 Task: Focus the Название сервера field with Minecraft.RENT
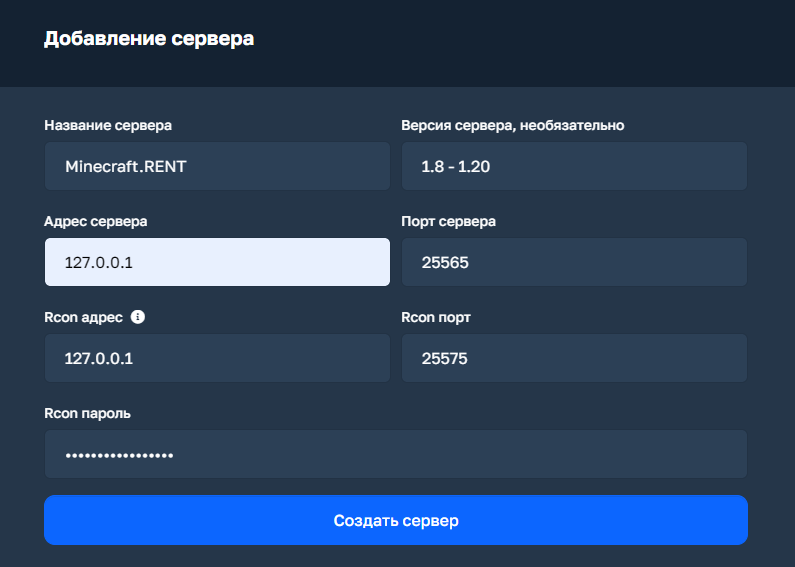point(217,166)
